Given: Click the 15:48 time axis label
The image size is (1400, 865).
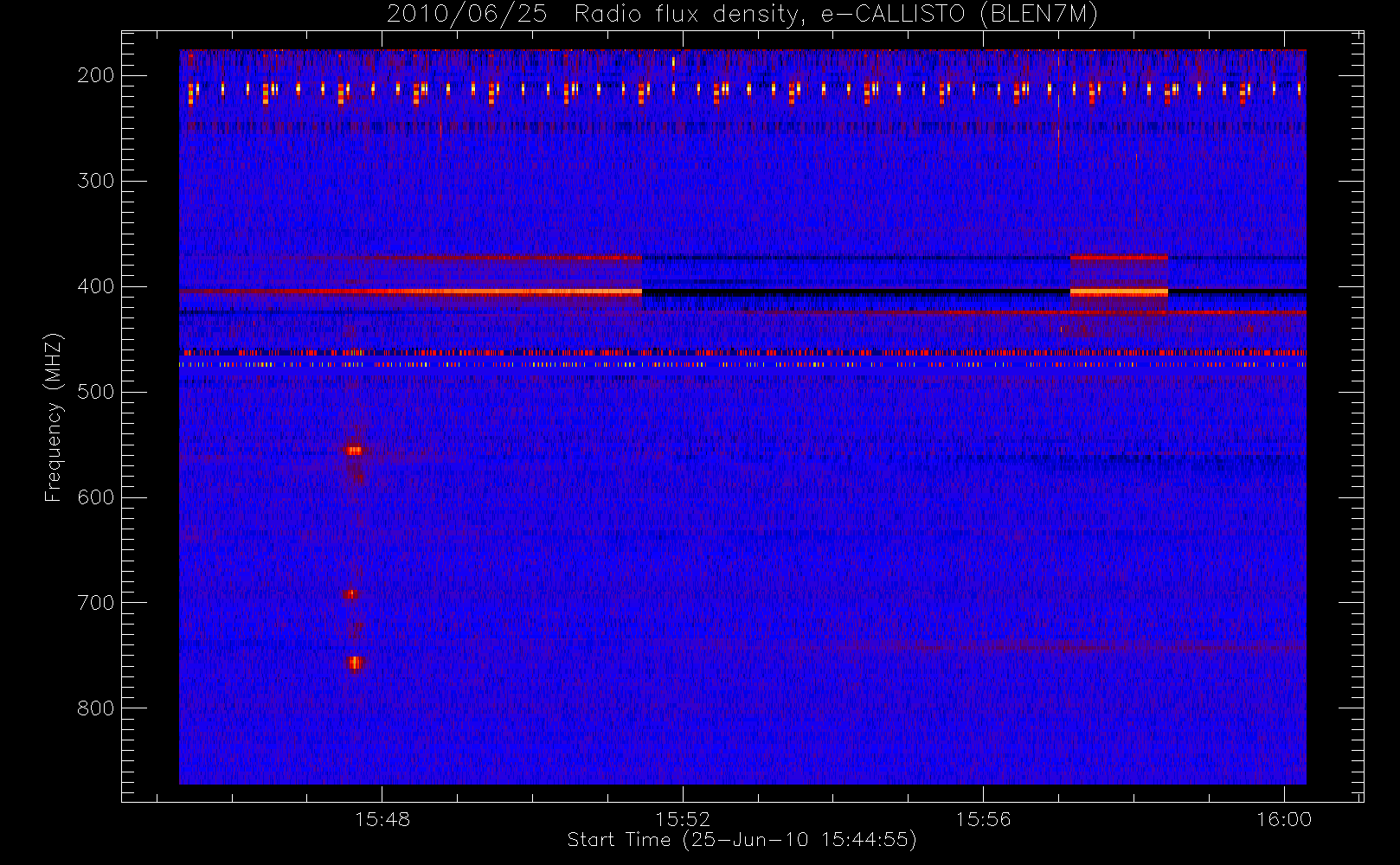Looking at the screenshot, I should click(382, 819).
